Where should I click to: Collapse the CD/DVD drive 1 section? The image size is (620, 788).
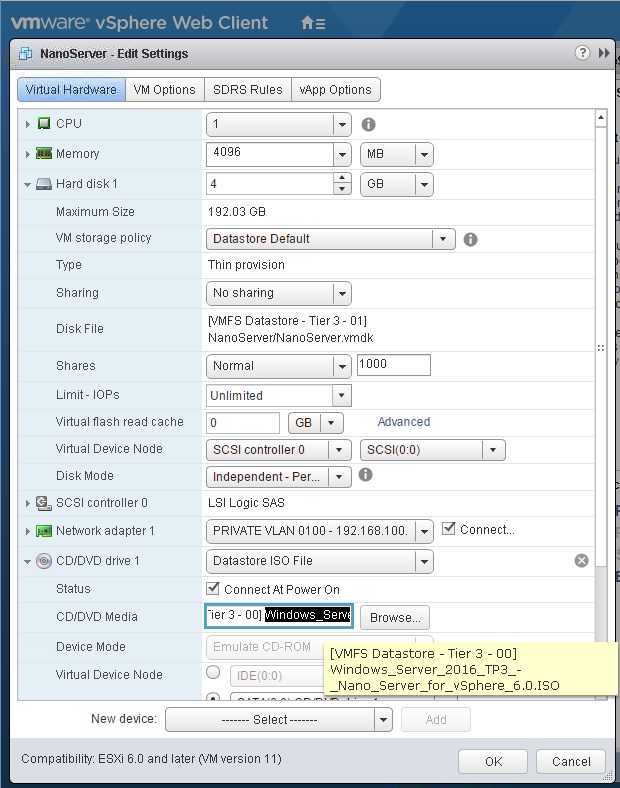click(28, 561)
